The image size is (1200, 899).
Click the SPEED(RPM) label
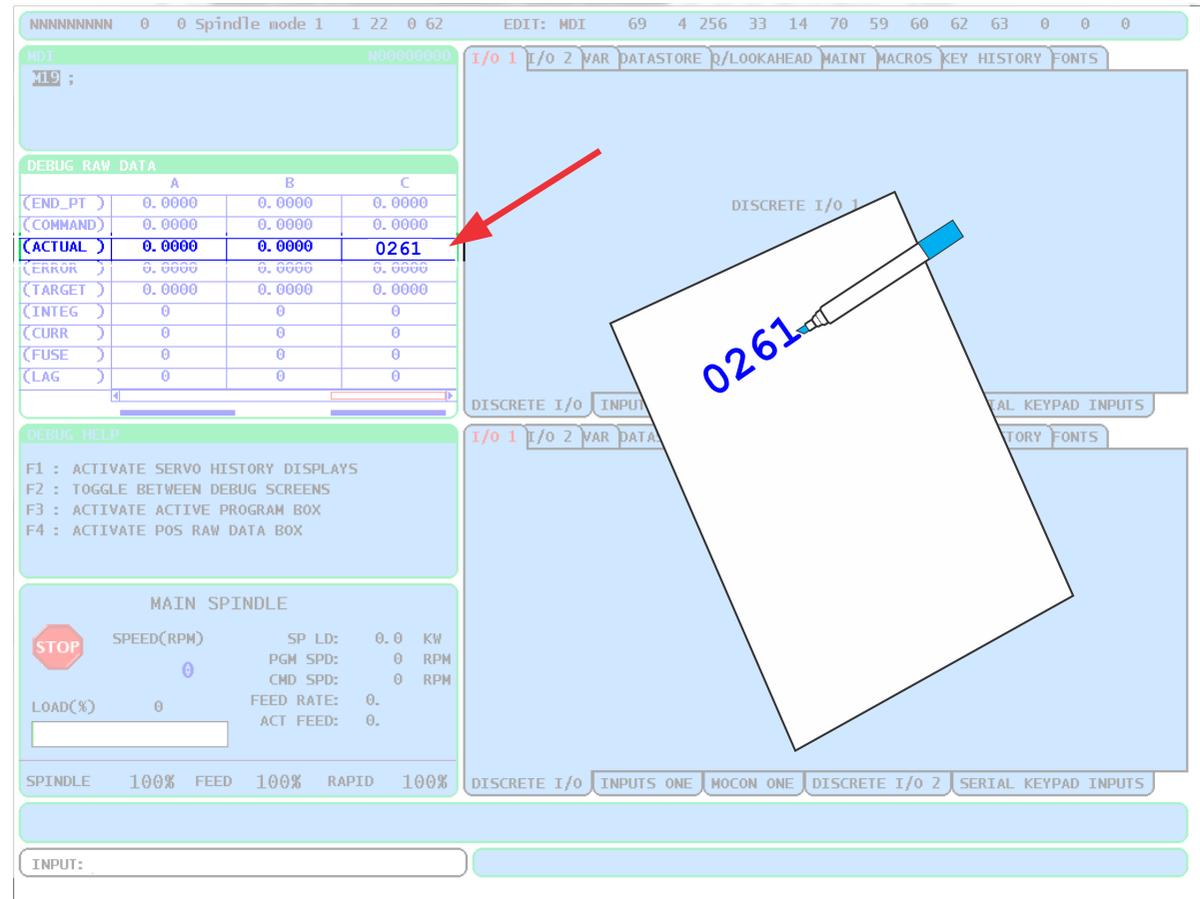pyautogui.click(x=157, y=639)
